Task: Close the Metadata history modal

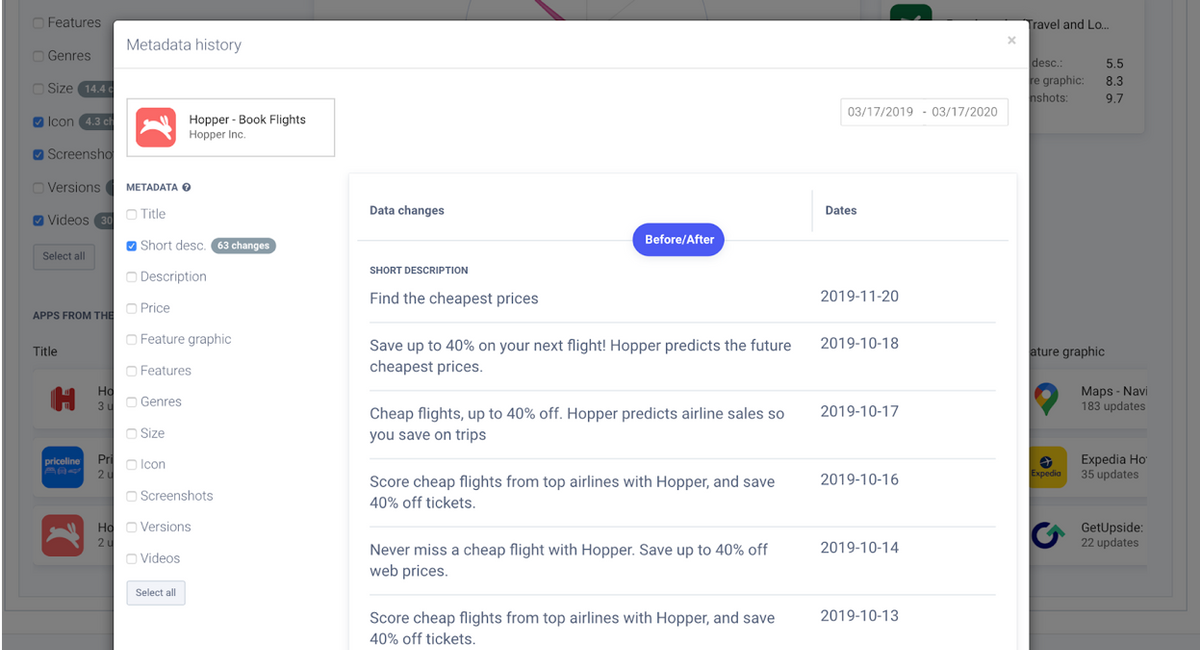Action: pos(1011,41)
